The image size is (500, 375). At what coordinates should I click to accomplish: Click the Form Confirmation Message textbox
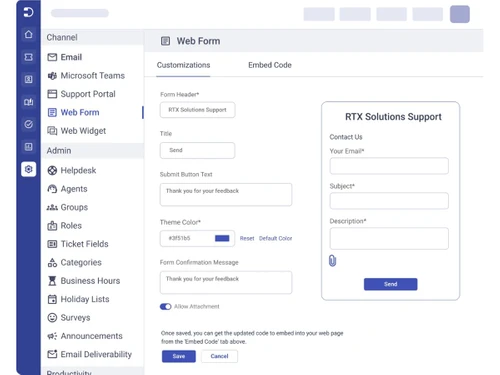point(226,282)
